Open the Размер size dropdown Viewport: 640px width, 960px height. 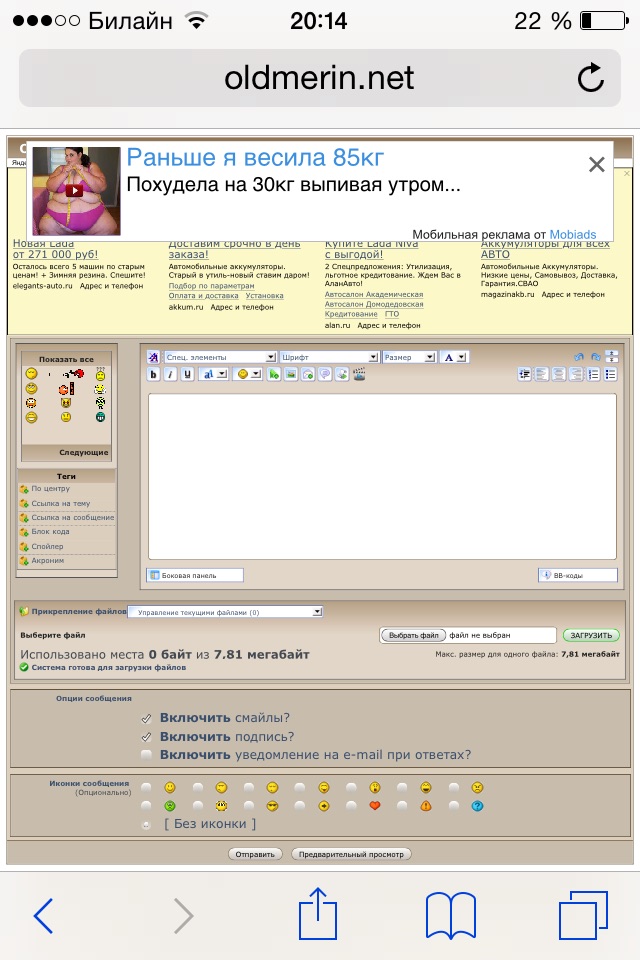pyautogui.click(x=409, y=357)
